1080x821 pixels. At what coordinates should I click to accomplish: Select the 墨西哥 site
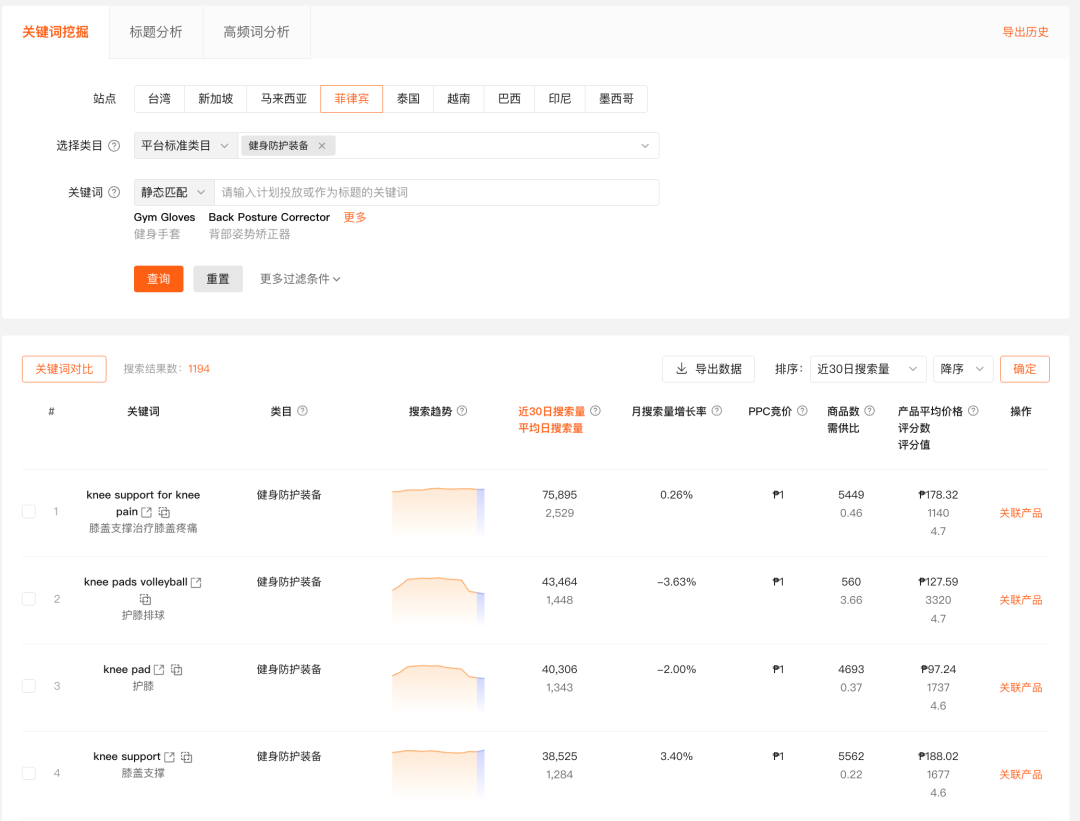pos(616,98)
